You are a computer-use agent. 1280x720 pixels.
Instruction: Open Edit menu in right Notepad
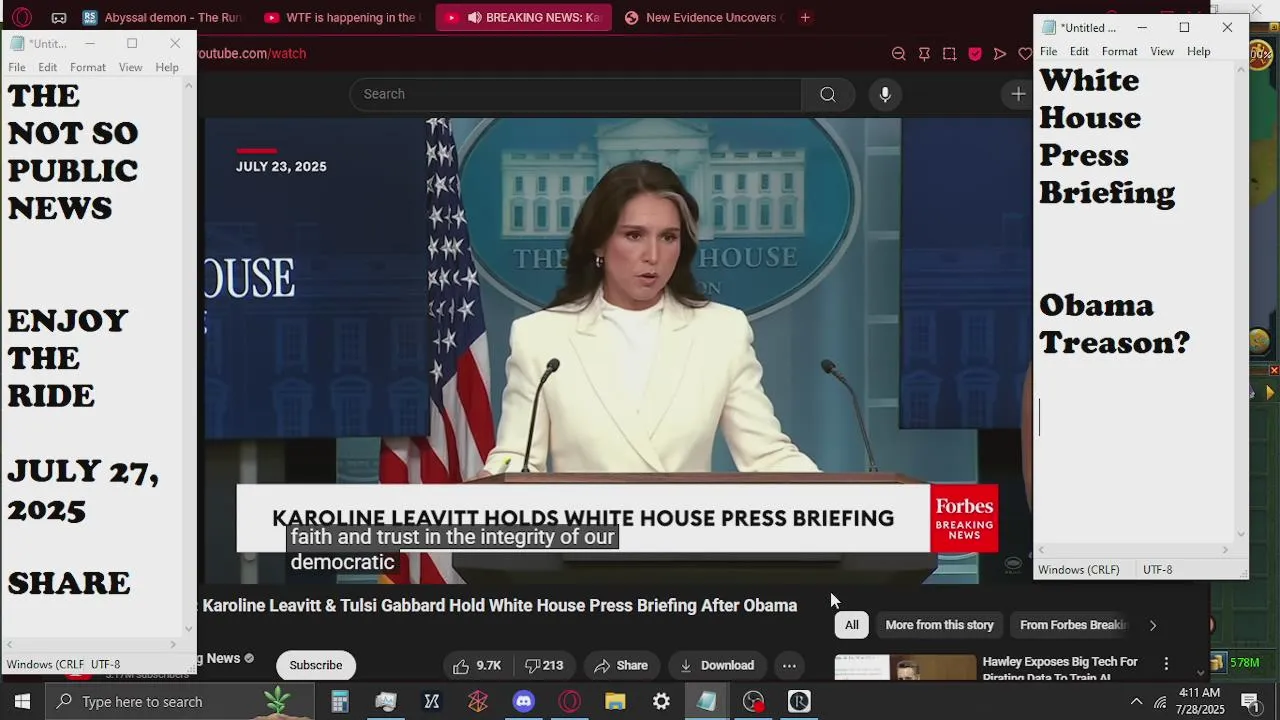[x=1079, y=51]
